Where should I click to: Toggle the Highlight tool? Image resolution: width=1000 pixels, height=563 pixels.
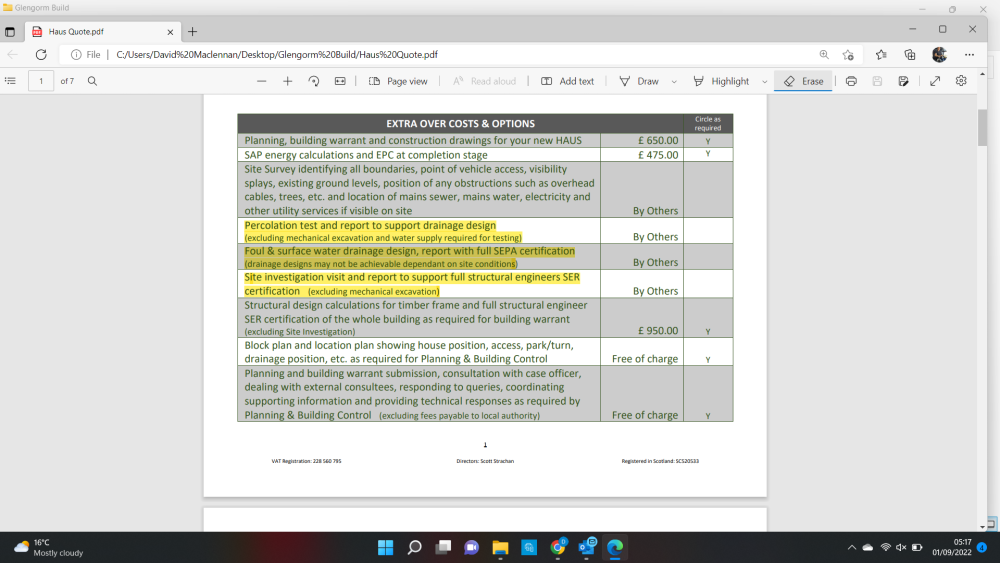coord(721,81)
